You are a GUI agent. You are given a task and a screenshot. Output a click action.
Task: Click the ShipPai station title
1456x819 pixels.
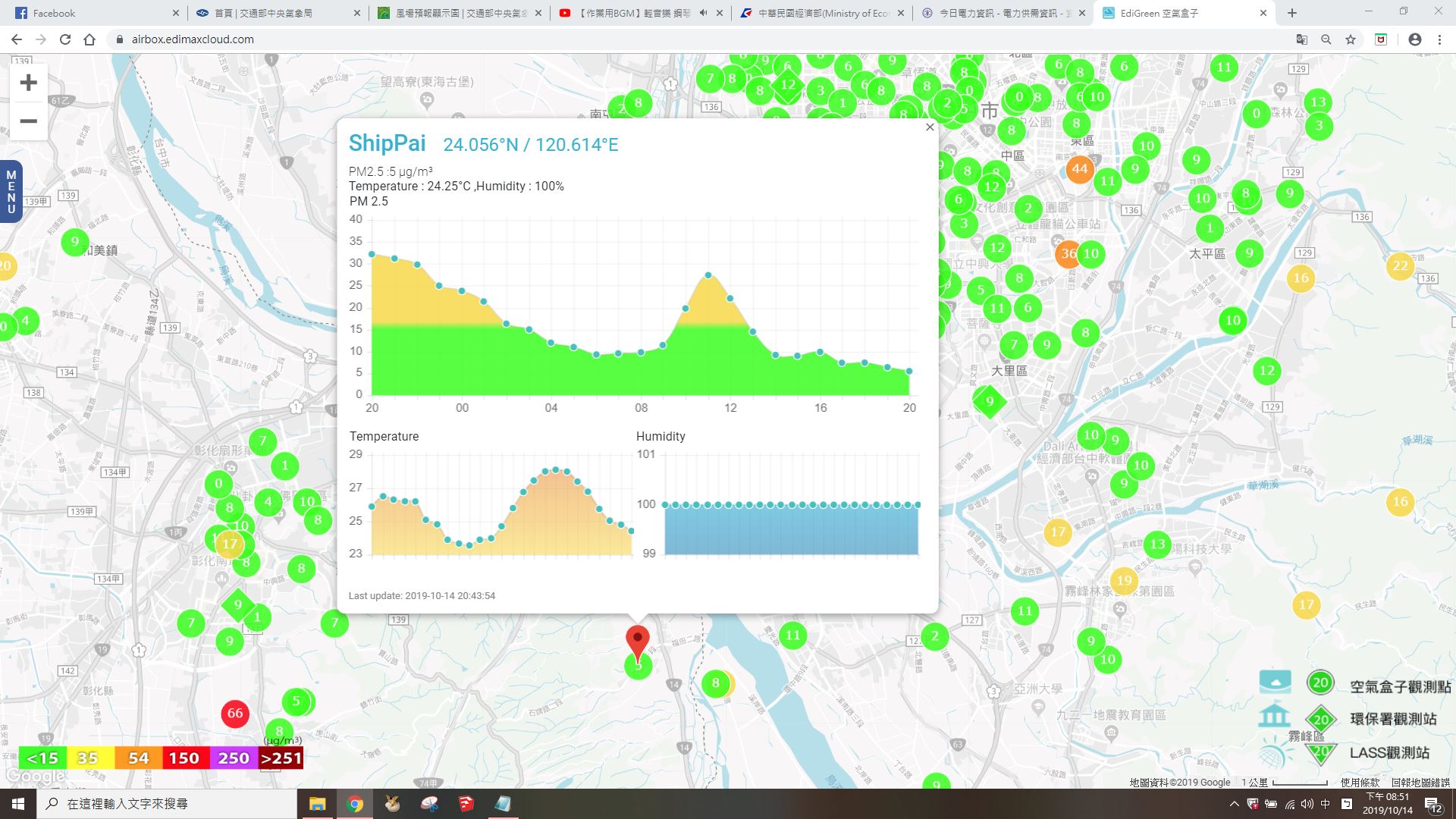[388, 143]
